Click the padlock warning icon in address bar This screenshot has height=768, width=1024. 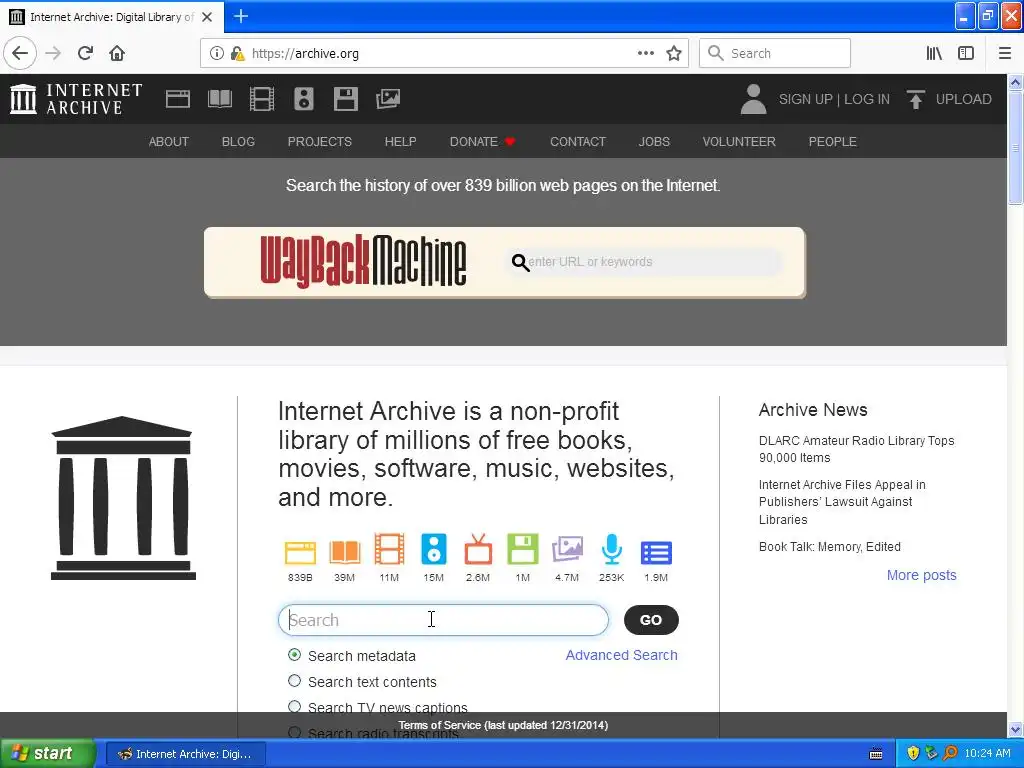click(238, 53)
